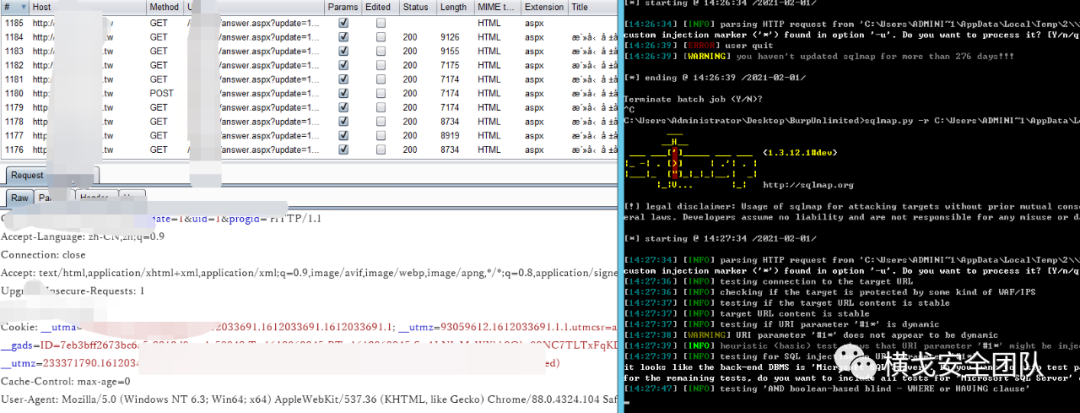
Task: Click the 200 status cell in row 1181
Action: click(411, 79)
